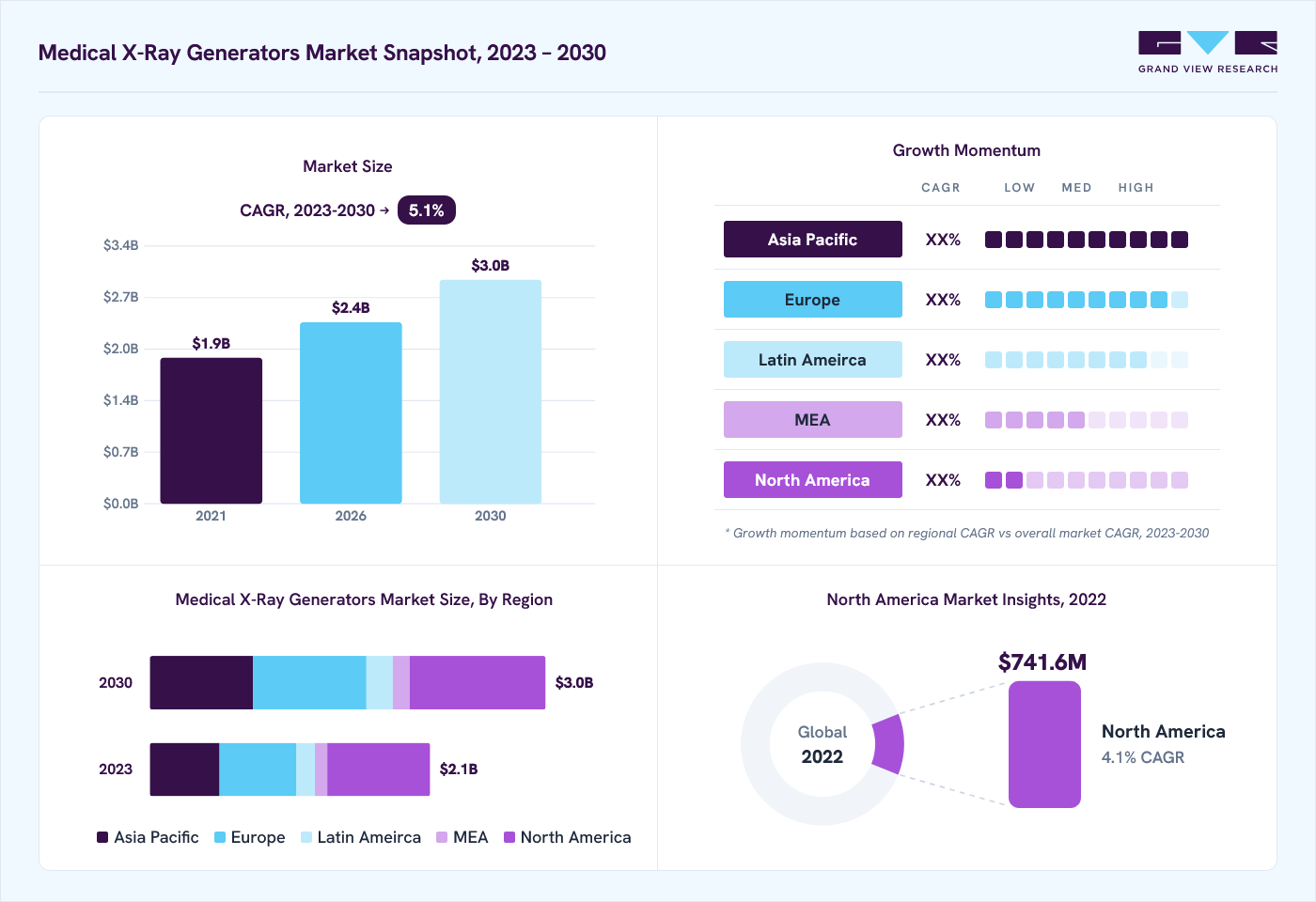Click North America Market Insights heading
This screenshot has width=1316, height=902.
tap(966, 599)
